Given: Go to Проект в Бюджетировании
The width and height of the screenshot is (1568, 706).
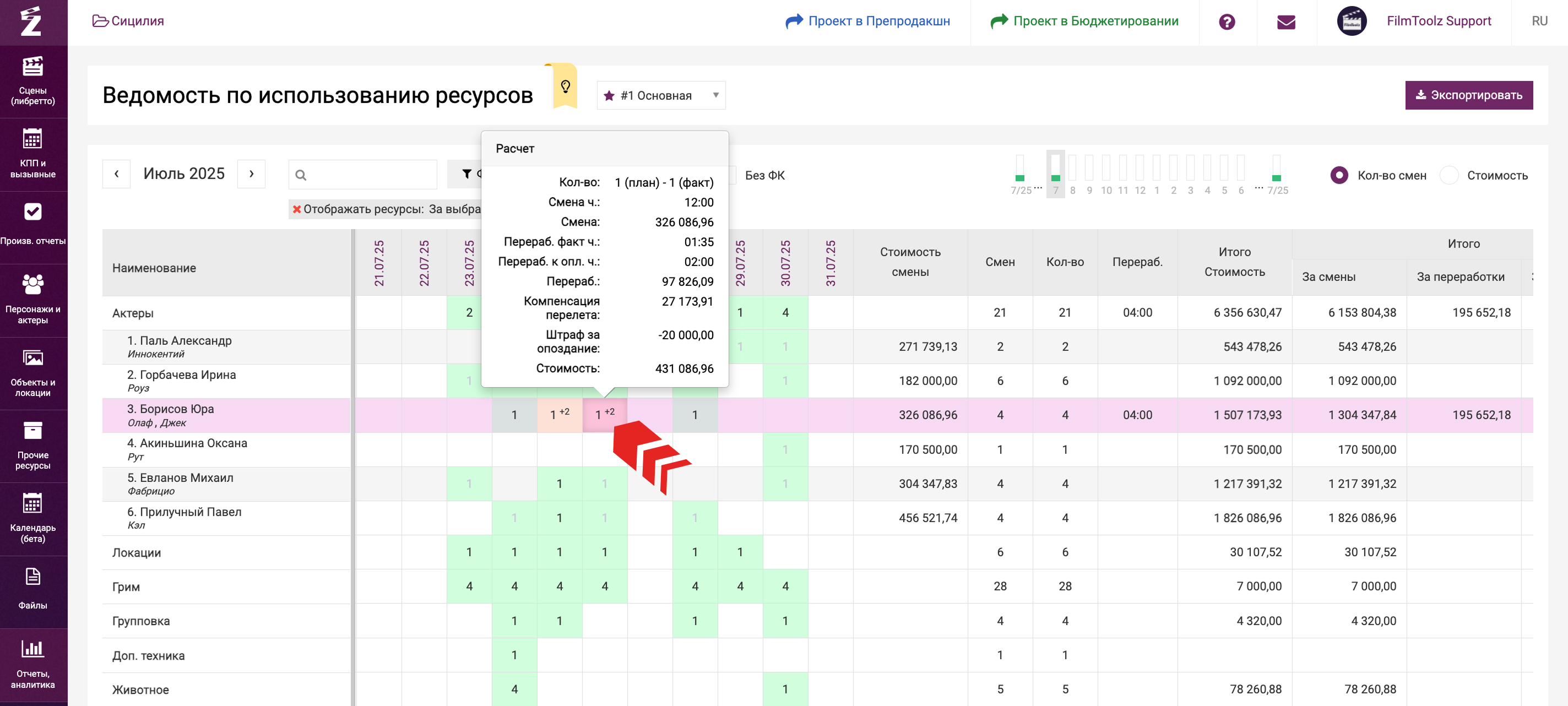Looking at the screenshot, I should point(1084,21).
